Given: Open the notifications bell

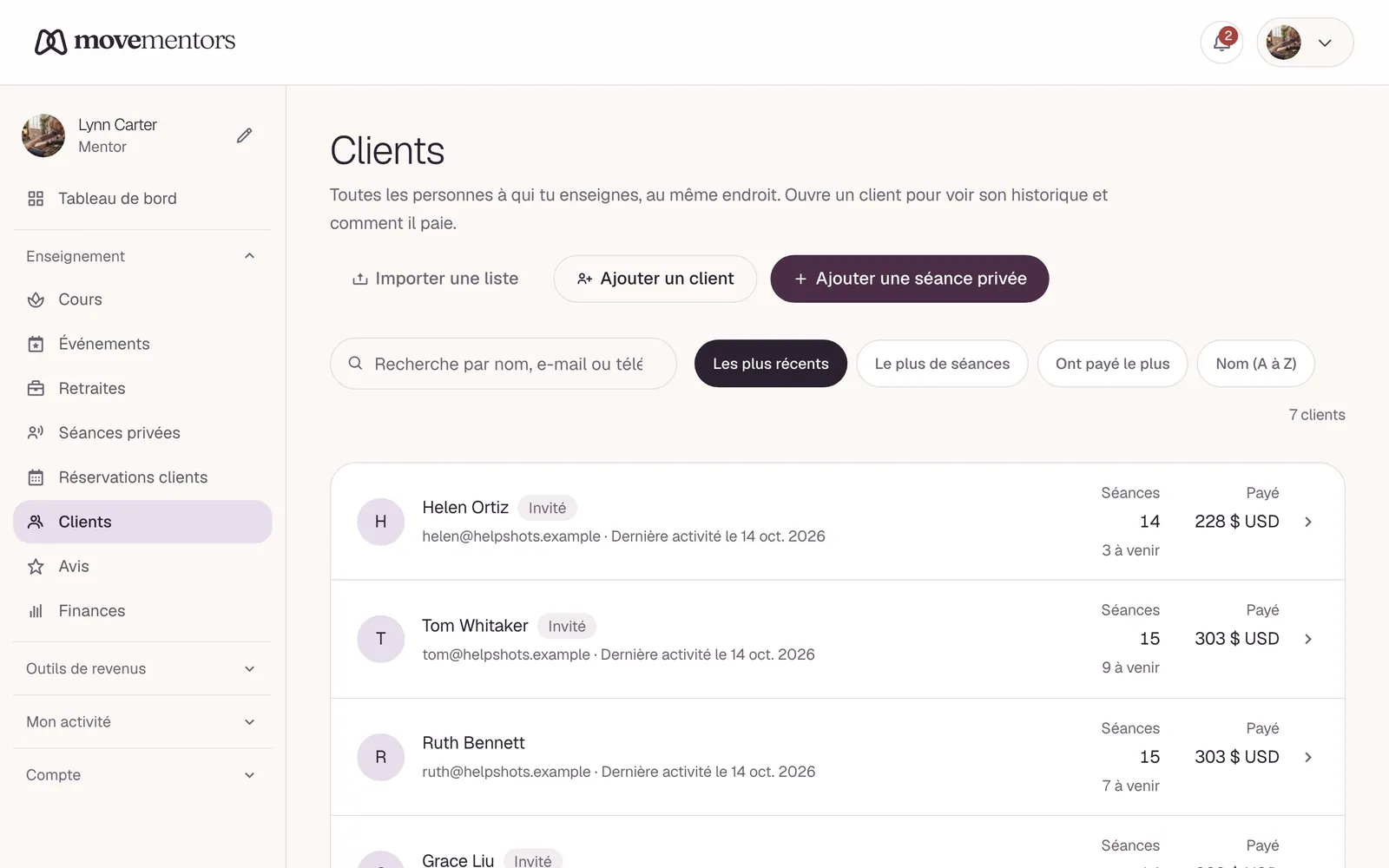Looking at the screenshot, I should [1221, 43].
